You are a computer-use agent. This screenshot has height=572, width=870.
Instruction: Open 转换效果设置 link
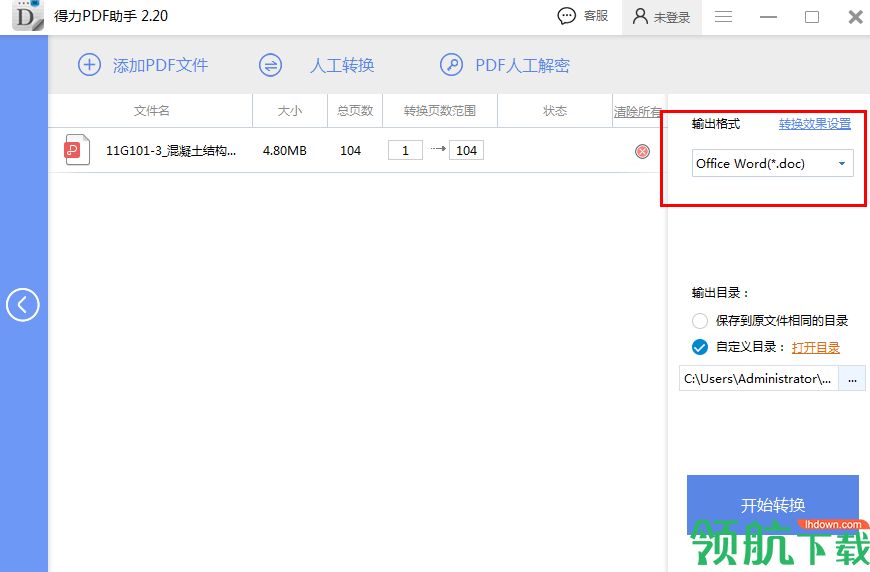tap(815, 123)
